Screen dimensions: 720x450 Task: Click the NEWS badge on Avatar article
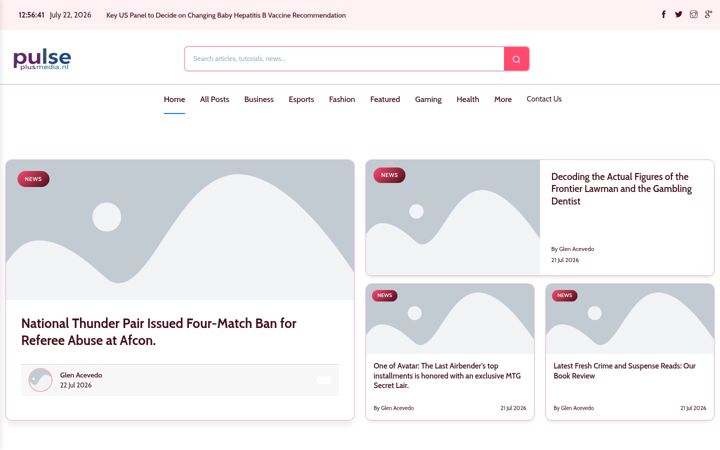pyautogui.click(x=385, y=295)
